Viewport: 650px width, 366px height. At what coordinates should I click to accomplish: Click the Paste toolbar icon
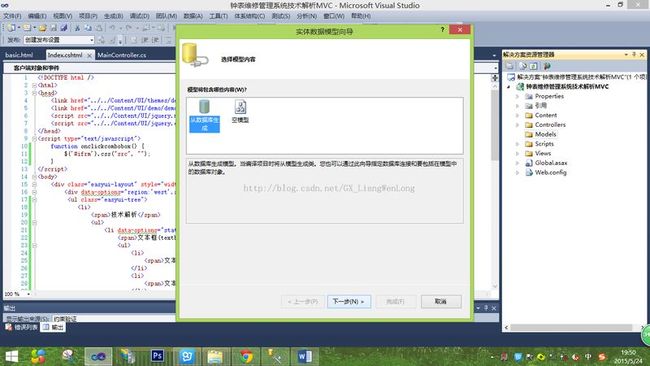click(99, 28)
